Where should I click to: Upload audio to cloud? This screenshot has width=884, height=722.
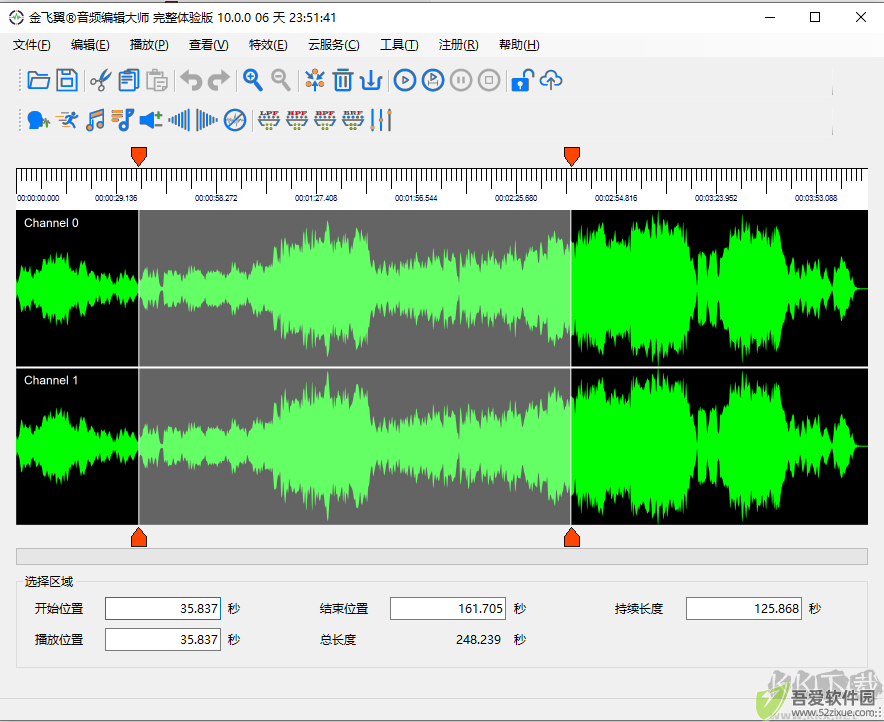pos(551,81)
